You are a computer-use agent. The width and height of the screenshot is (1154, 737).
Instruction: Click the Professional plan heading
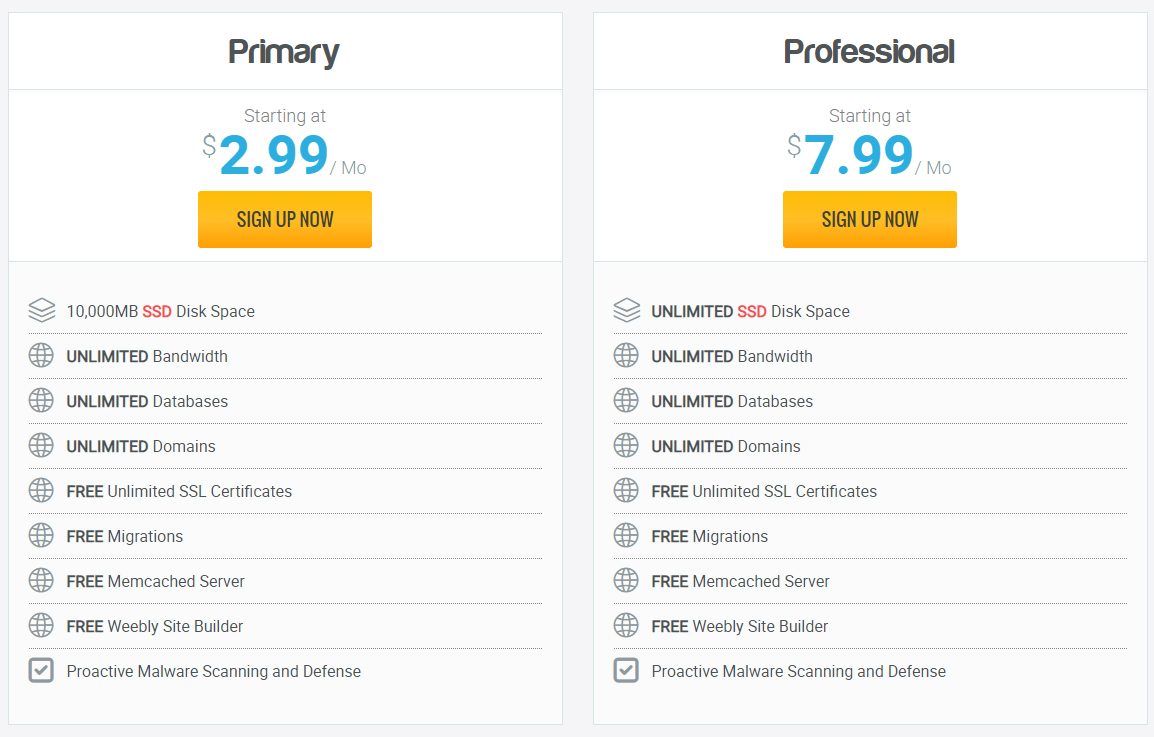[x=869, y=52]
